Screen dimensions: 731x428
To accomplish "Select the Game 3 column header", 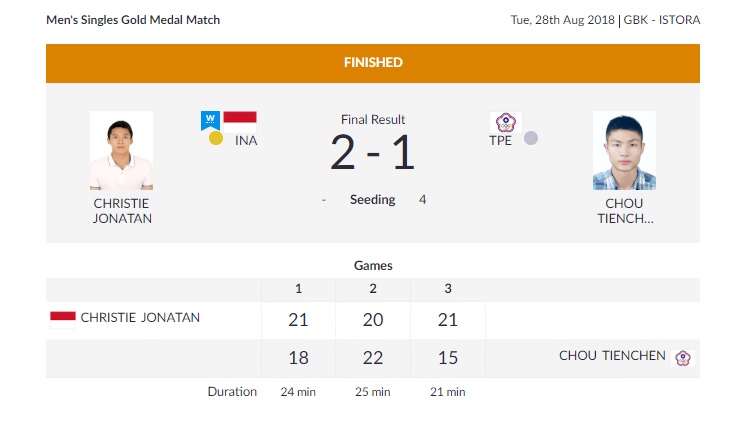I will 447,288.
